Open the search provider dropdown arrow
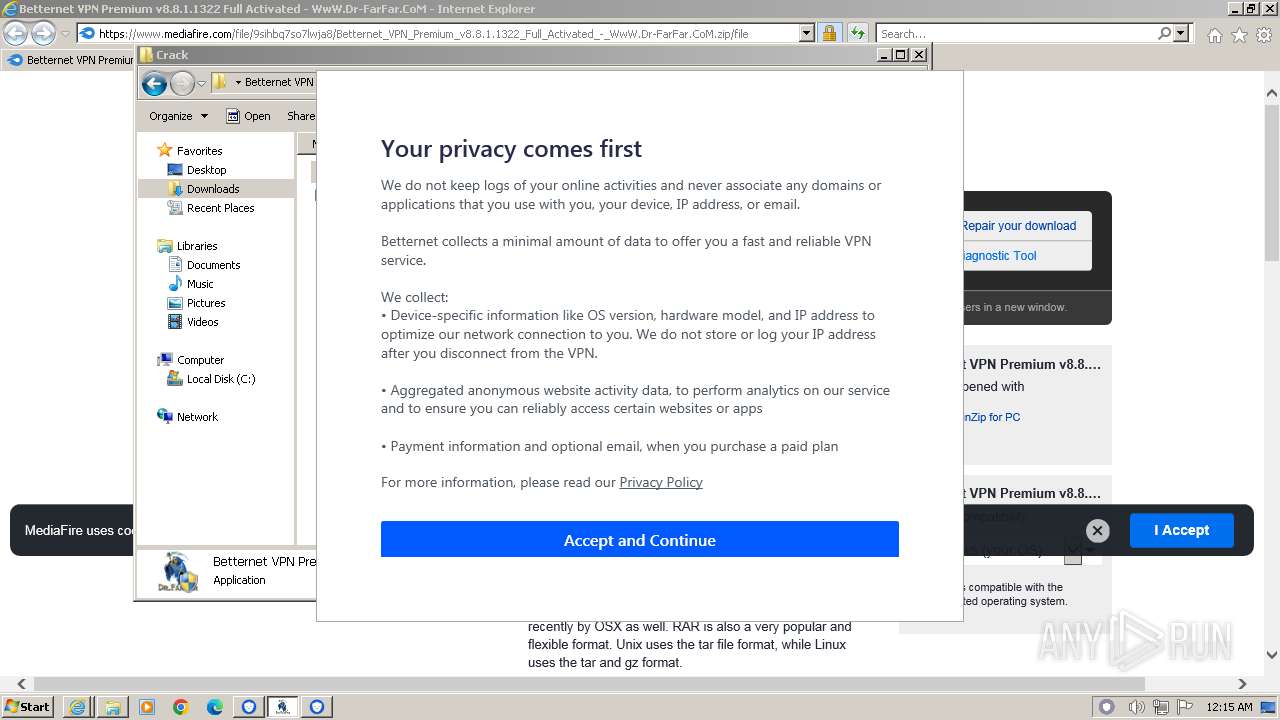Screen dimensions: 1280x720 point(1181,34)
